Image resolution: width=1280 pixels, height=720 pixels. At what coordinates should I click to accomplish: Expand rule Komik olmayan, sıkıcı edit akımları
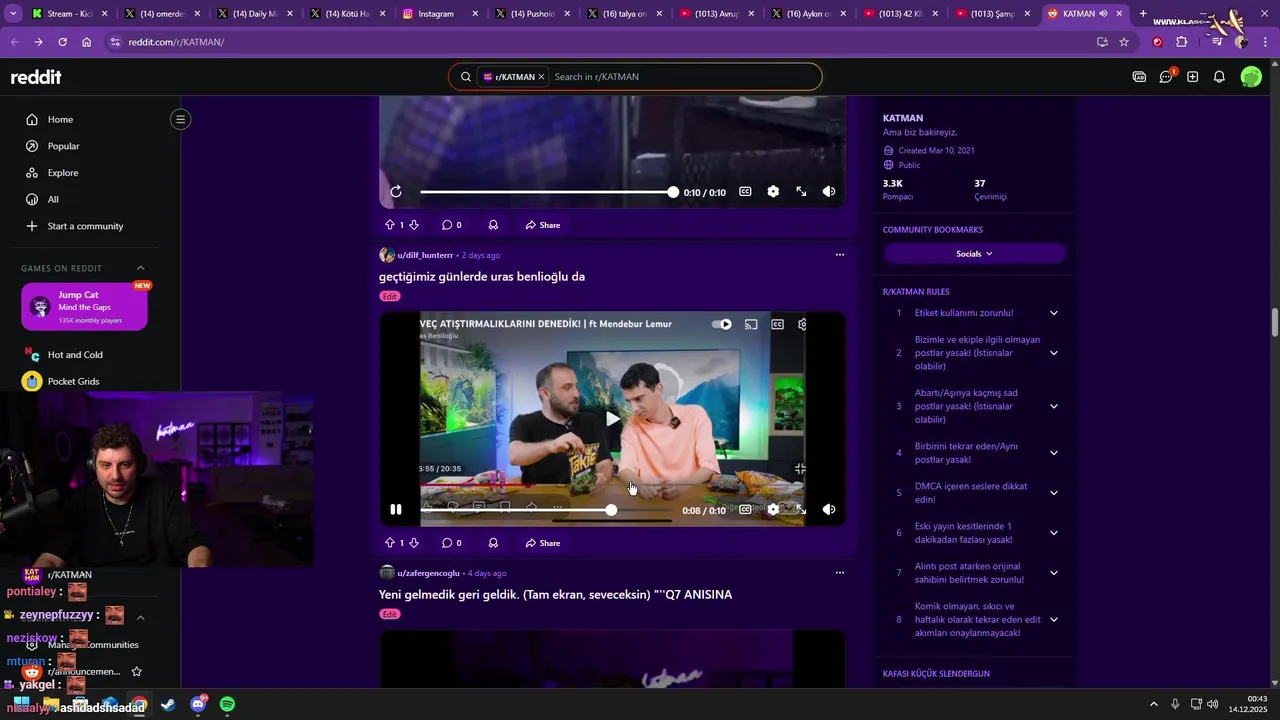point(1053,620)
